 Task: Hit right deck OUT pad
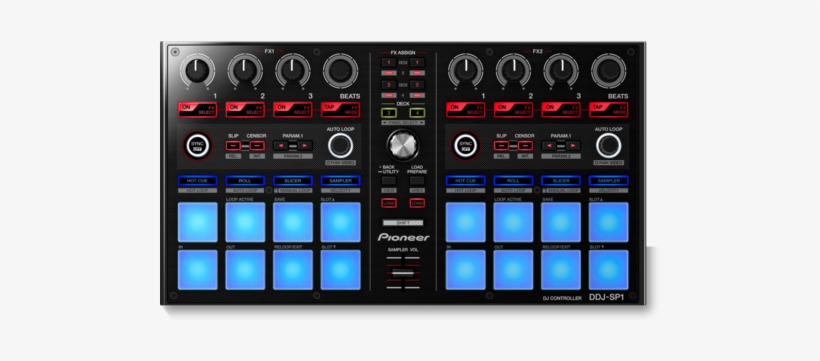[513, 270]
